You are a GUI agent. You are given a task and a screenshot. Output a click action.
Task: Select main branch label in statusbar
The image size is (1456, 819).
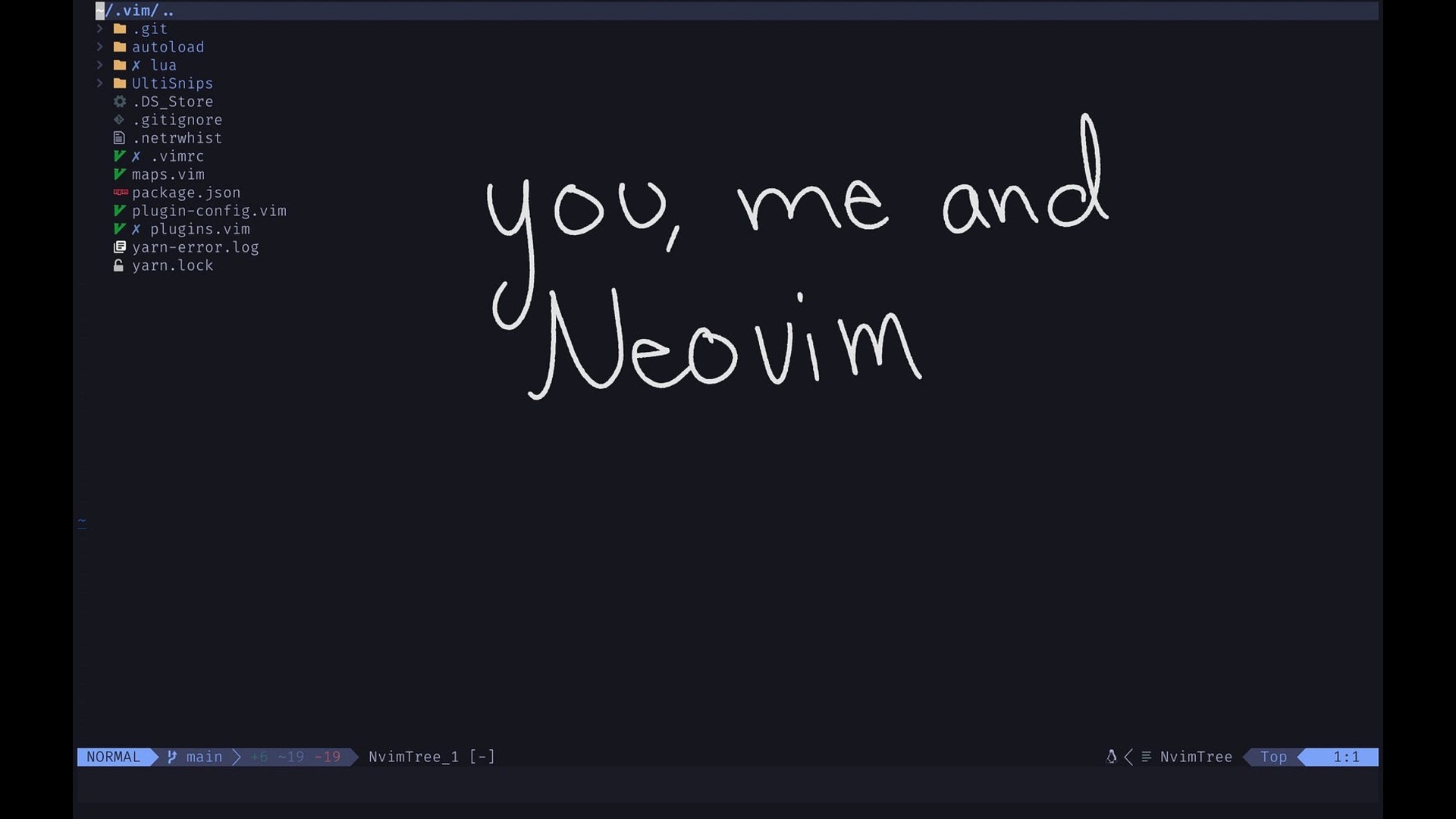[x=205, y=757]
